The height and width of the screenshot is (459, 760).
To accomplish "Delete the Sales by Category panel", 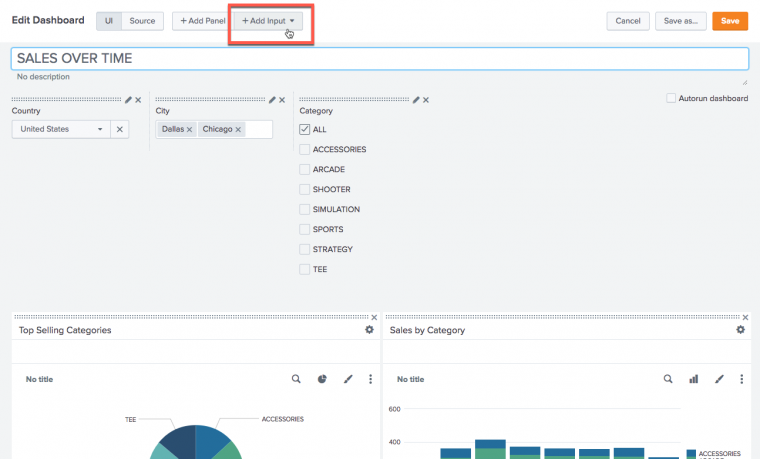I will click(x=745, y=317).
